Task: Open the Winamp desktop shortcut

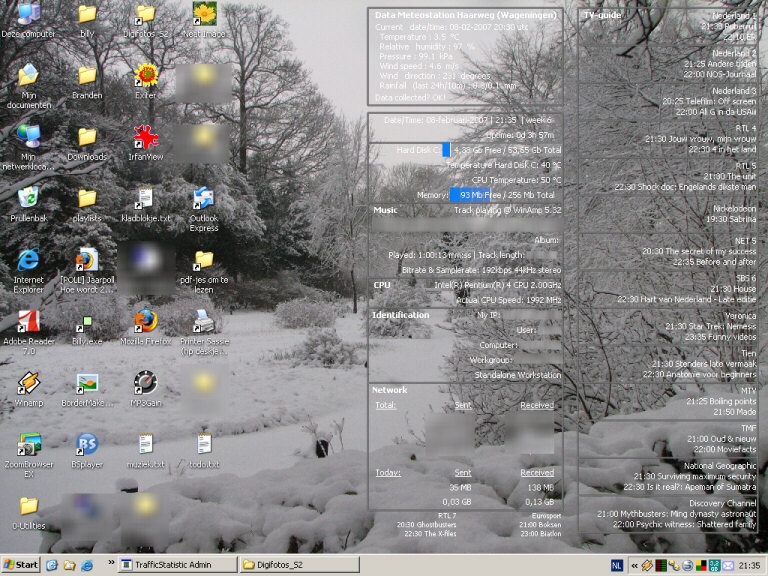Action: tap(28, 382)
